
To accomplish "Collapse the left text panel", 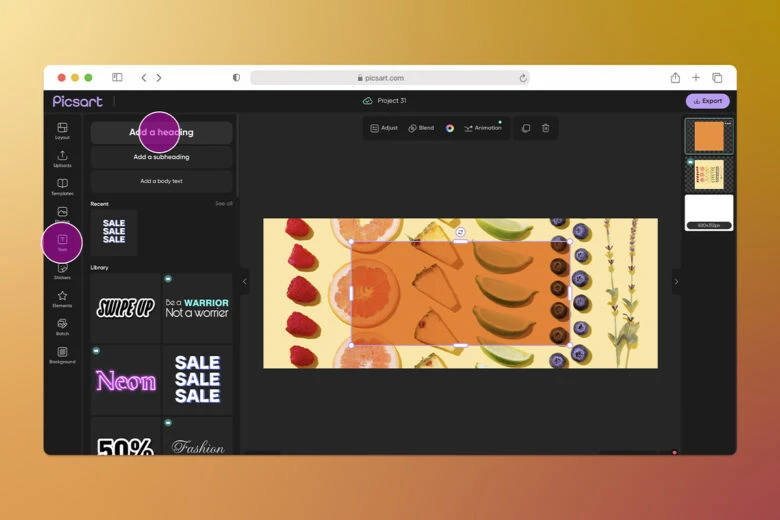I will point(244,282).
